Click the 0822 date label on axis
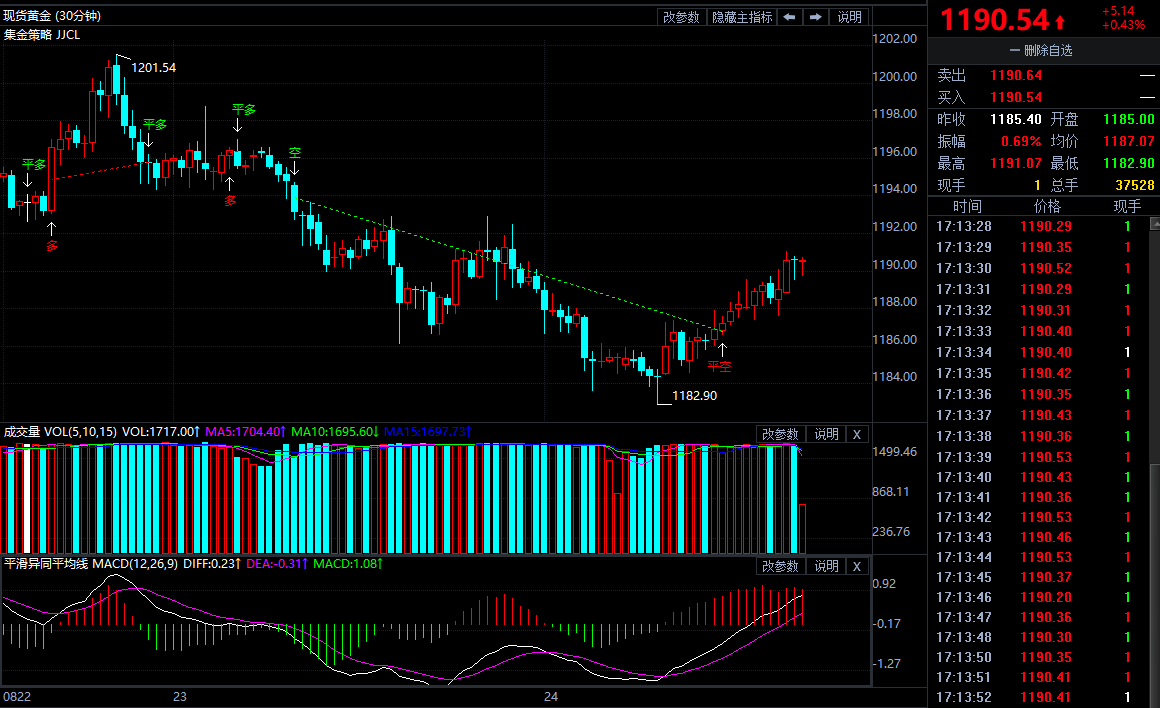 17,696
